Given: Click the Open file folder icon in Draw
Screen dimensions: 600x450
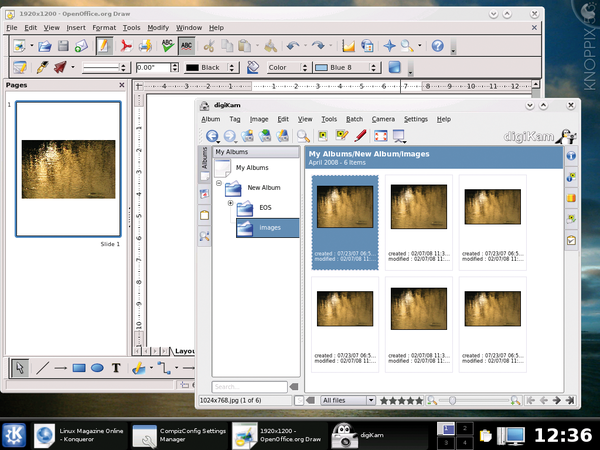Looking at the screenshot, I should (45, 46).
